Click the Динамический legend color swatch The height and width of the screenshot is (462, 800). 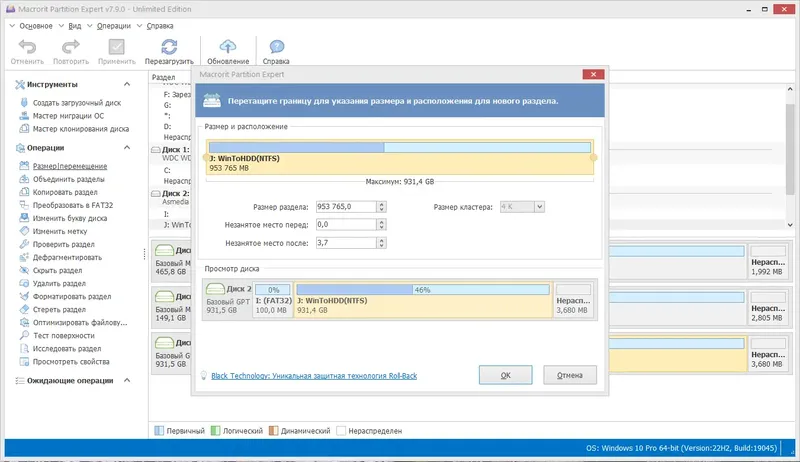pos(273,431)
